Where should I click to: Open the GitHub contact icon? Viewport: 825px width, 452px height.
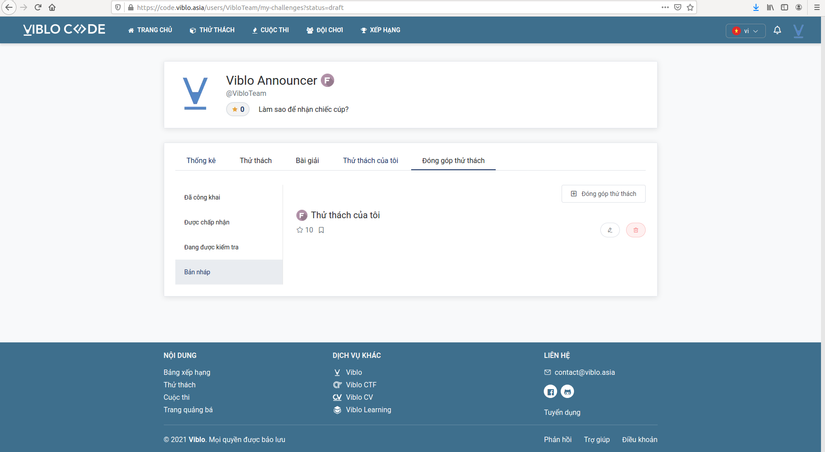click(567, 391)
